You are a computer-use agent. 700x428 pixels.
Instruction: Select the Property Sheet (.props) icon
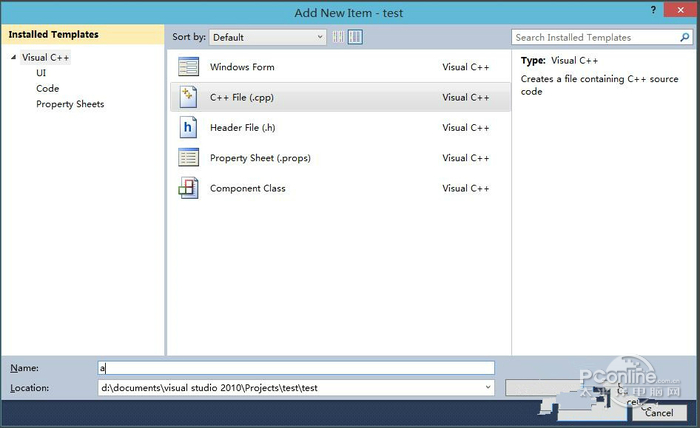188,158
